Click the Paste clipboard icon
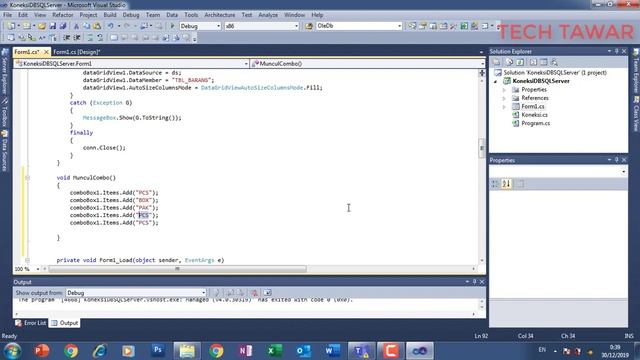 (x=97, y=26)
